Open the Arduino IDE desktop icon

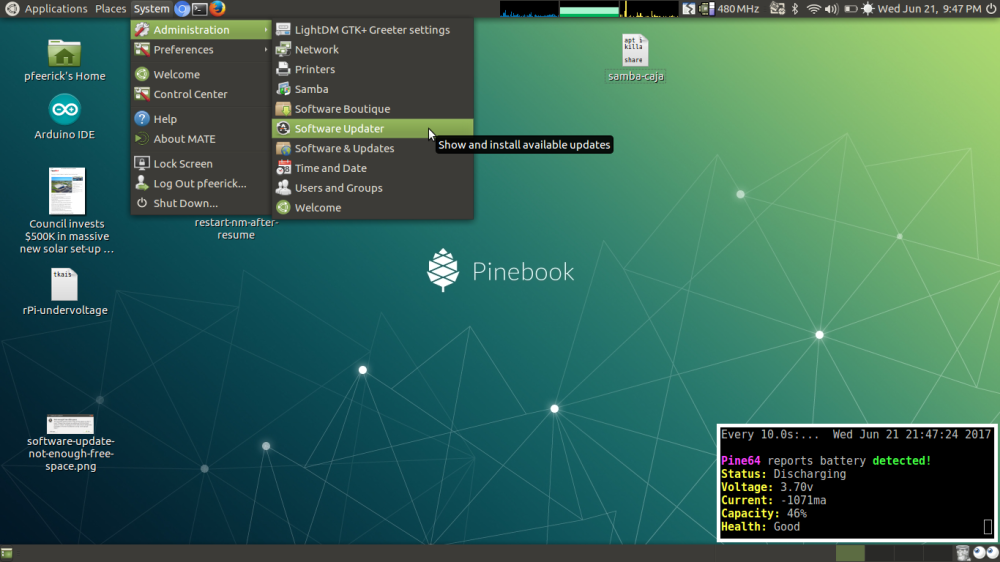pos(65,110)
